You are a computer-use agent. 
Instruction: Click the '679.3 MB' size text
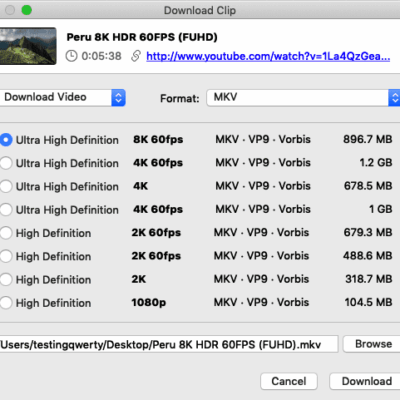(x=368, y=232)
